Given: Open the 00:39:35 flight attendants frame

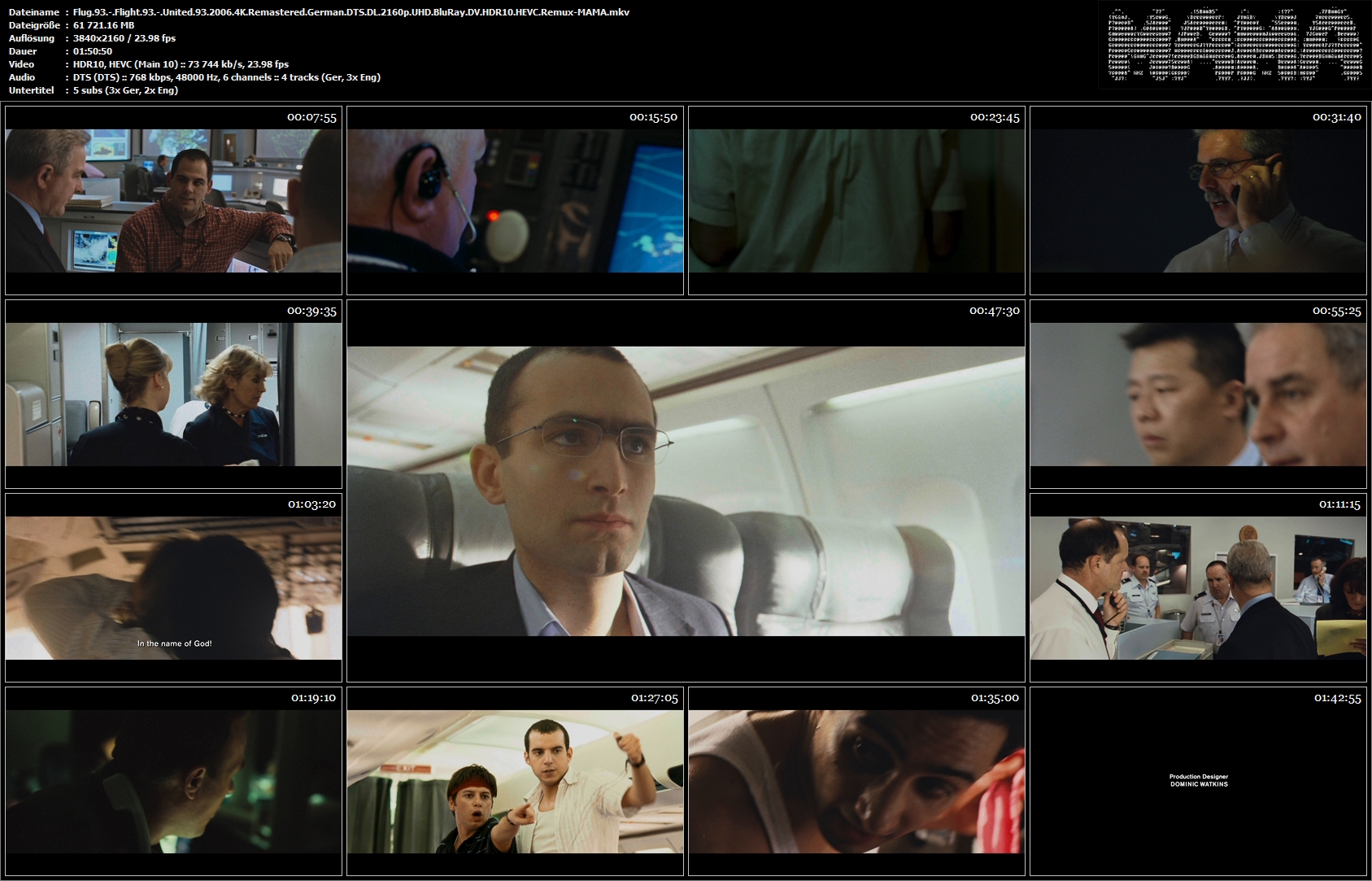Looking at the screenshot, I should coord(173,394).
